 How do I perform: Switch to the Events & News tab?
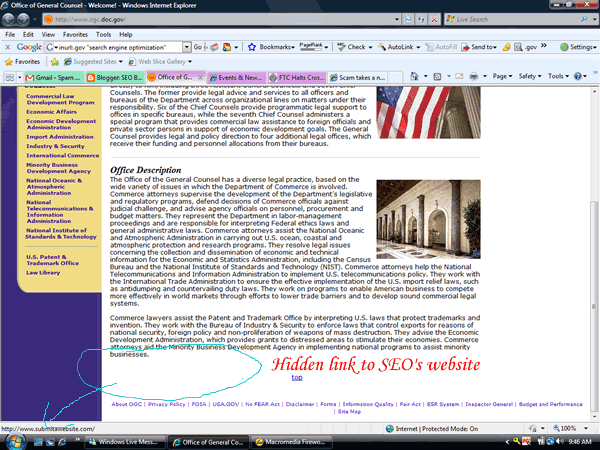[x=236, y=78]
